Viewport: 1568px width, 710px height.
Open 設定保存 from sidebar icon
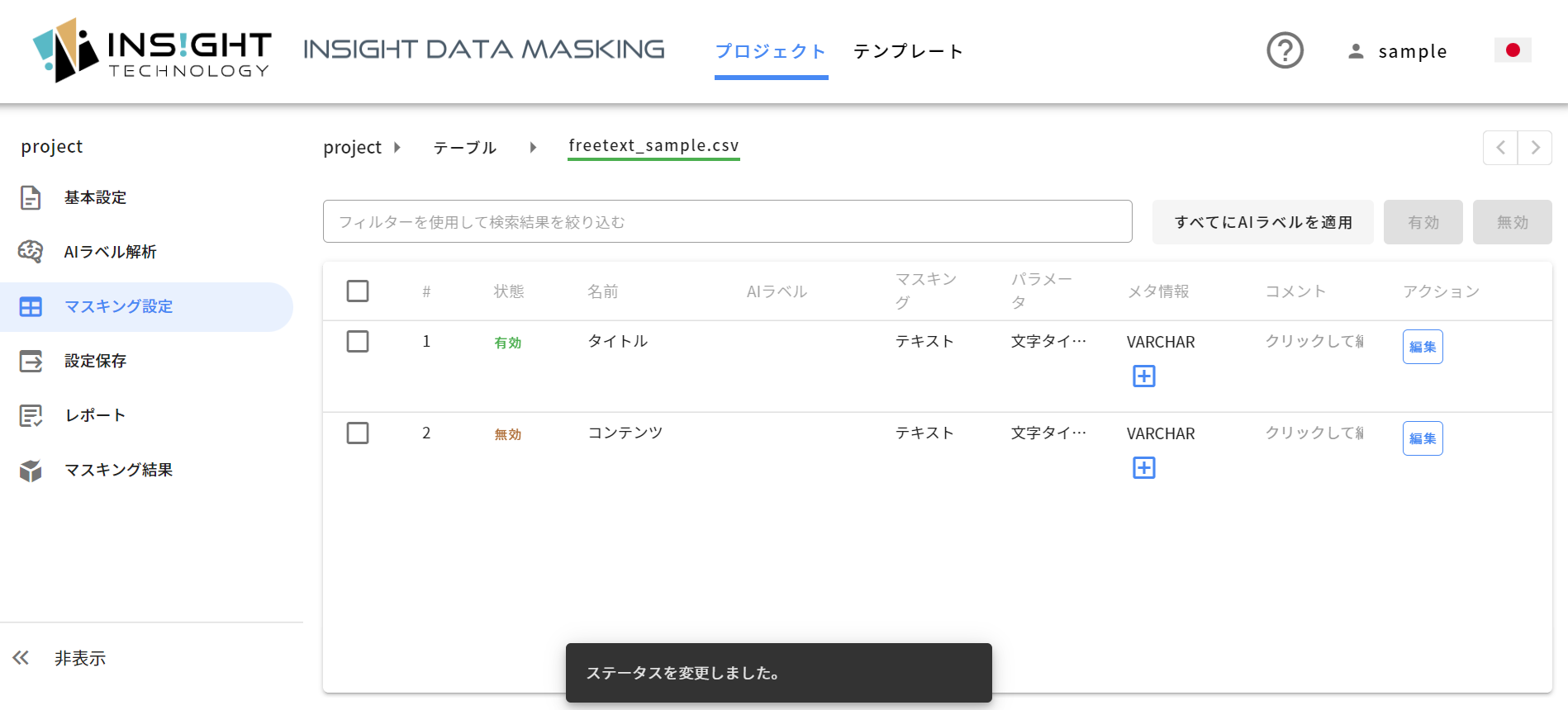[x=31, y=361]
